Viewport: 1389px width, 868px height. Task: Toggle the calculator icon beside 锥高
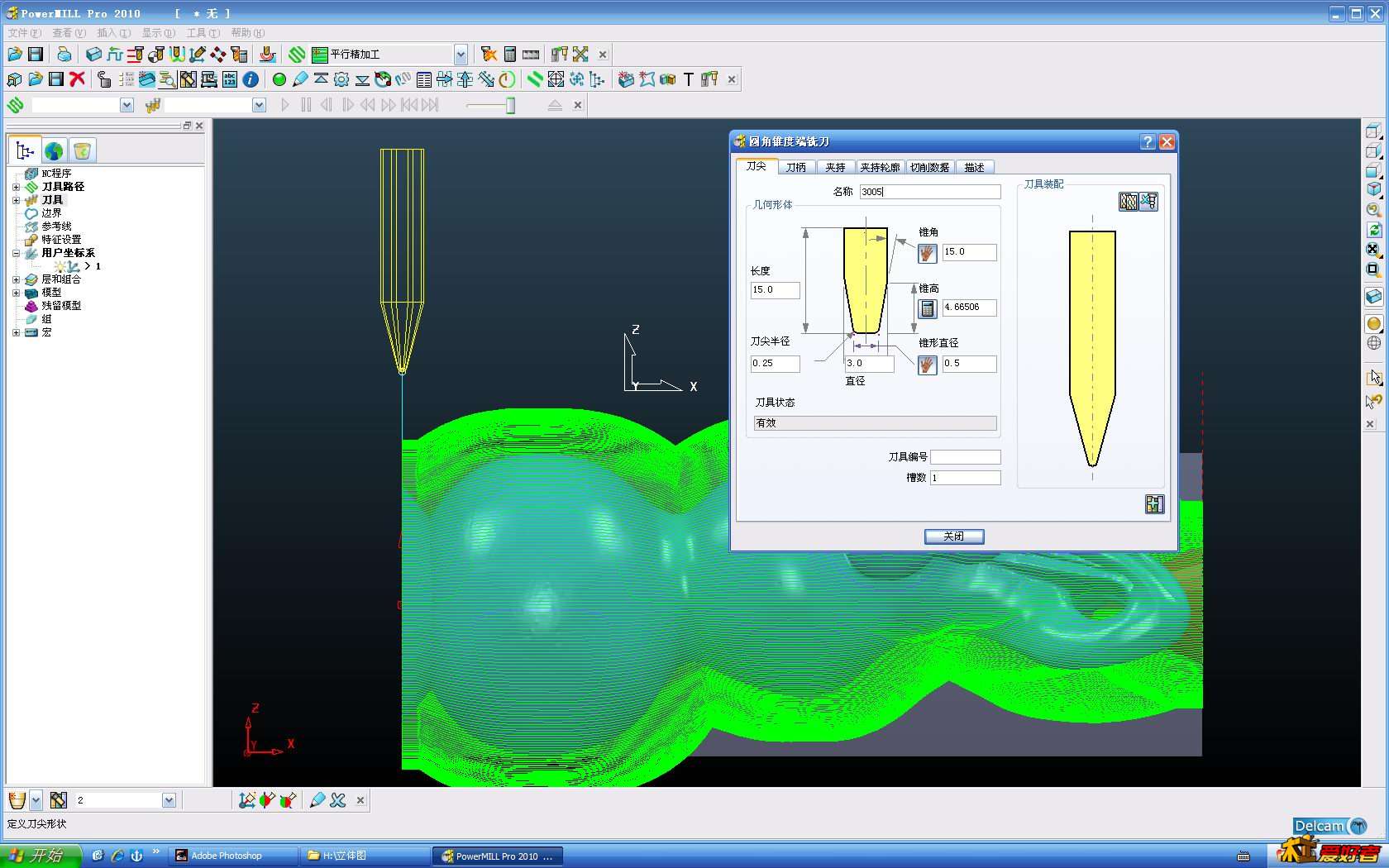pos(927,308)
